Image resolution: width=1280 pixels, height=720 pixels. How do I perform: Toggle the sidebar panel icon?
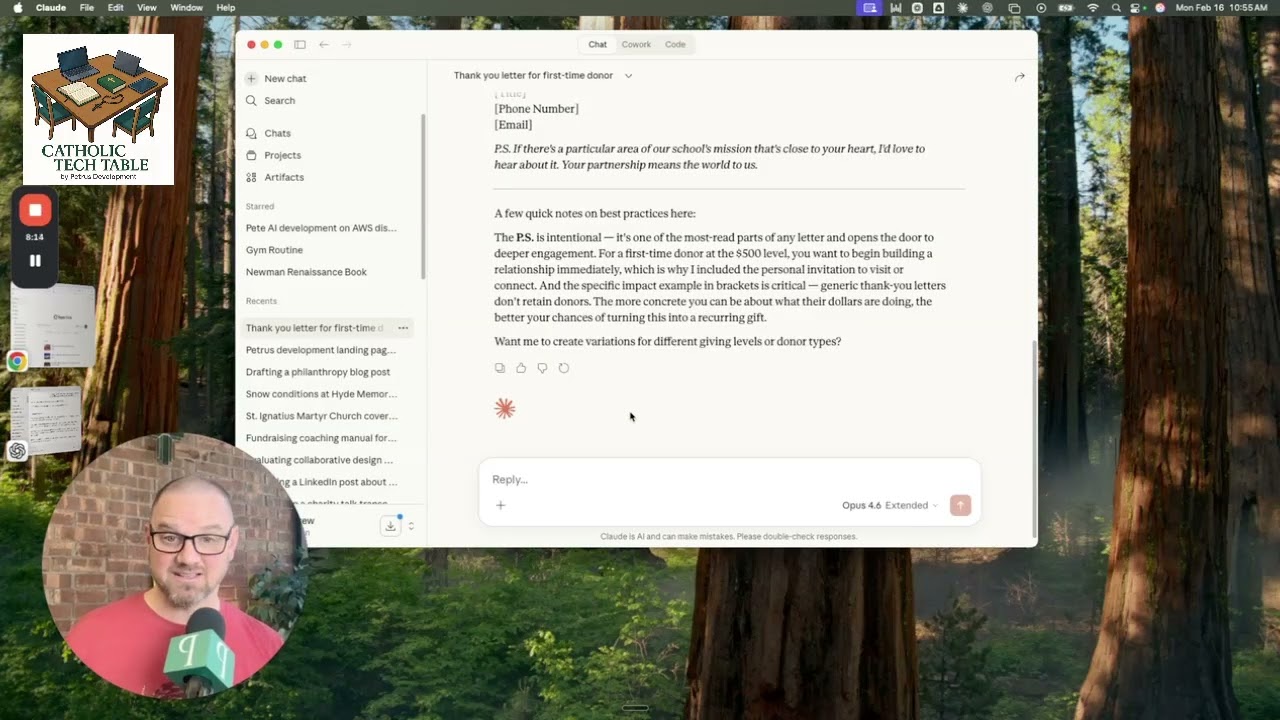coord(300,44)
